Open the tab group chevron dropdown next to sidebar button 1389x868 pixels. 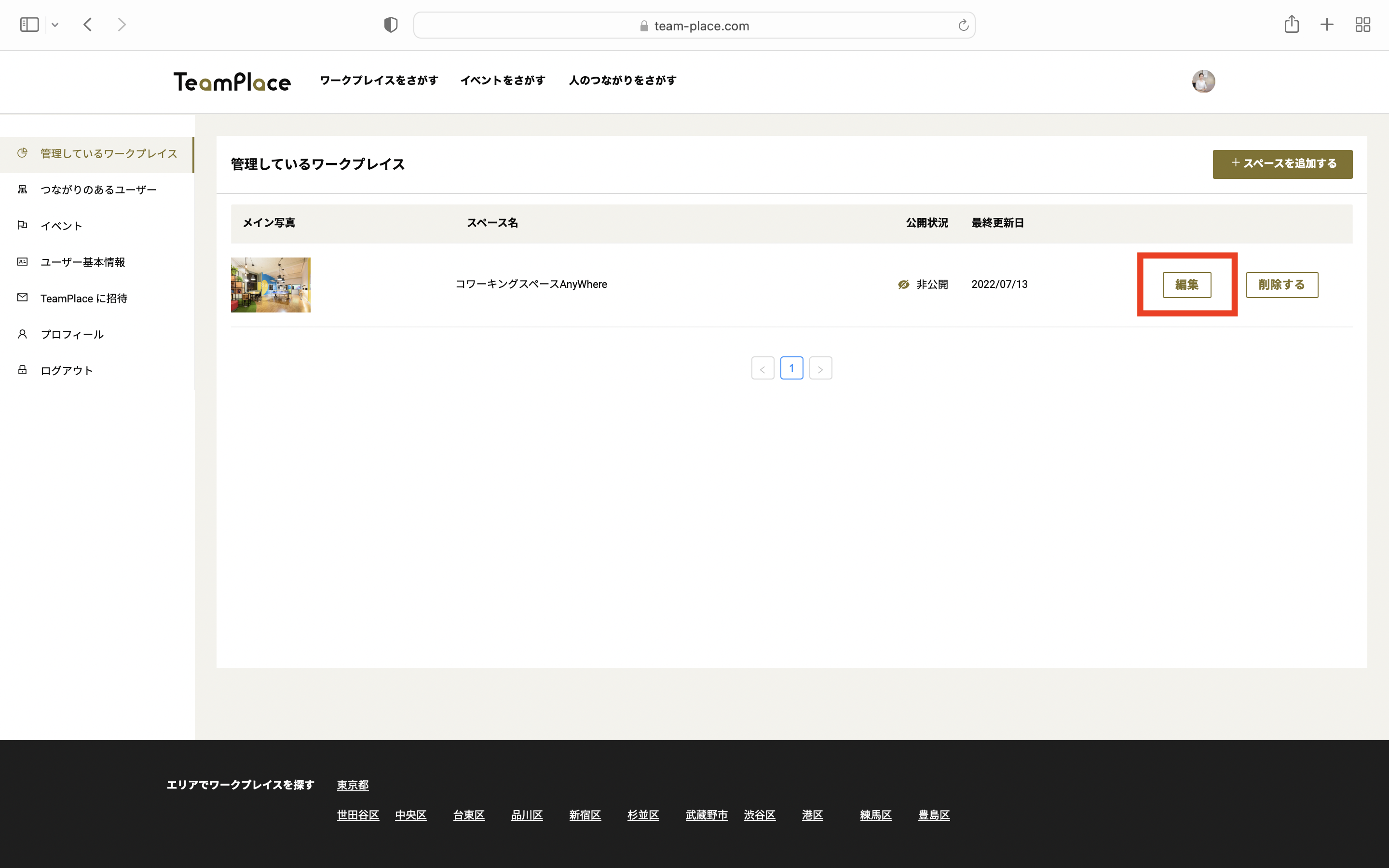[x=55, y=24]
